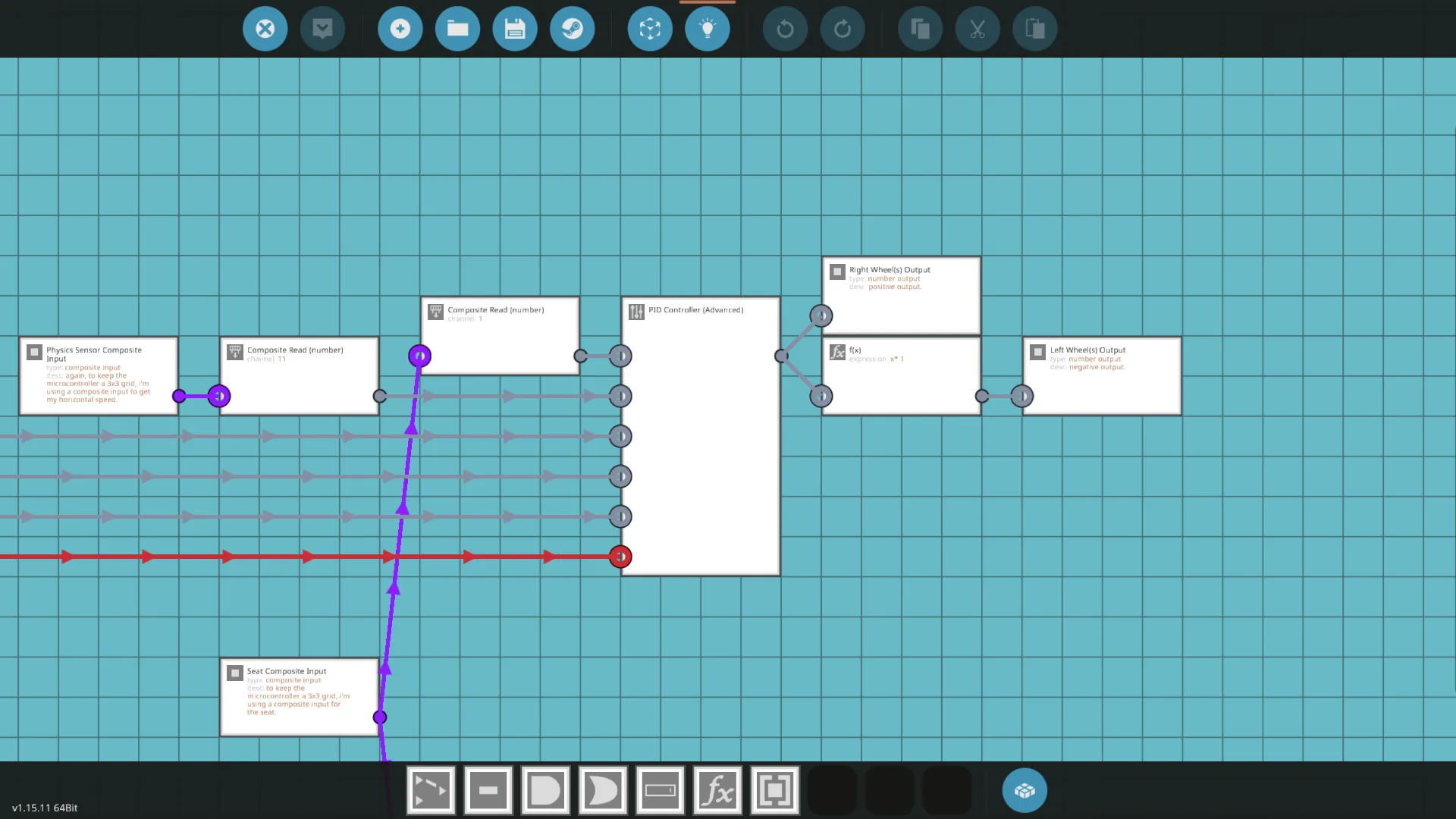Viewport: 1456px width, 819px height.
Task: Select the constant number component icon
Action: [488, 790]
